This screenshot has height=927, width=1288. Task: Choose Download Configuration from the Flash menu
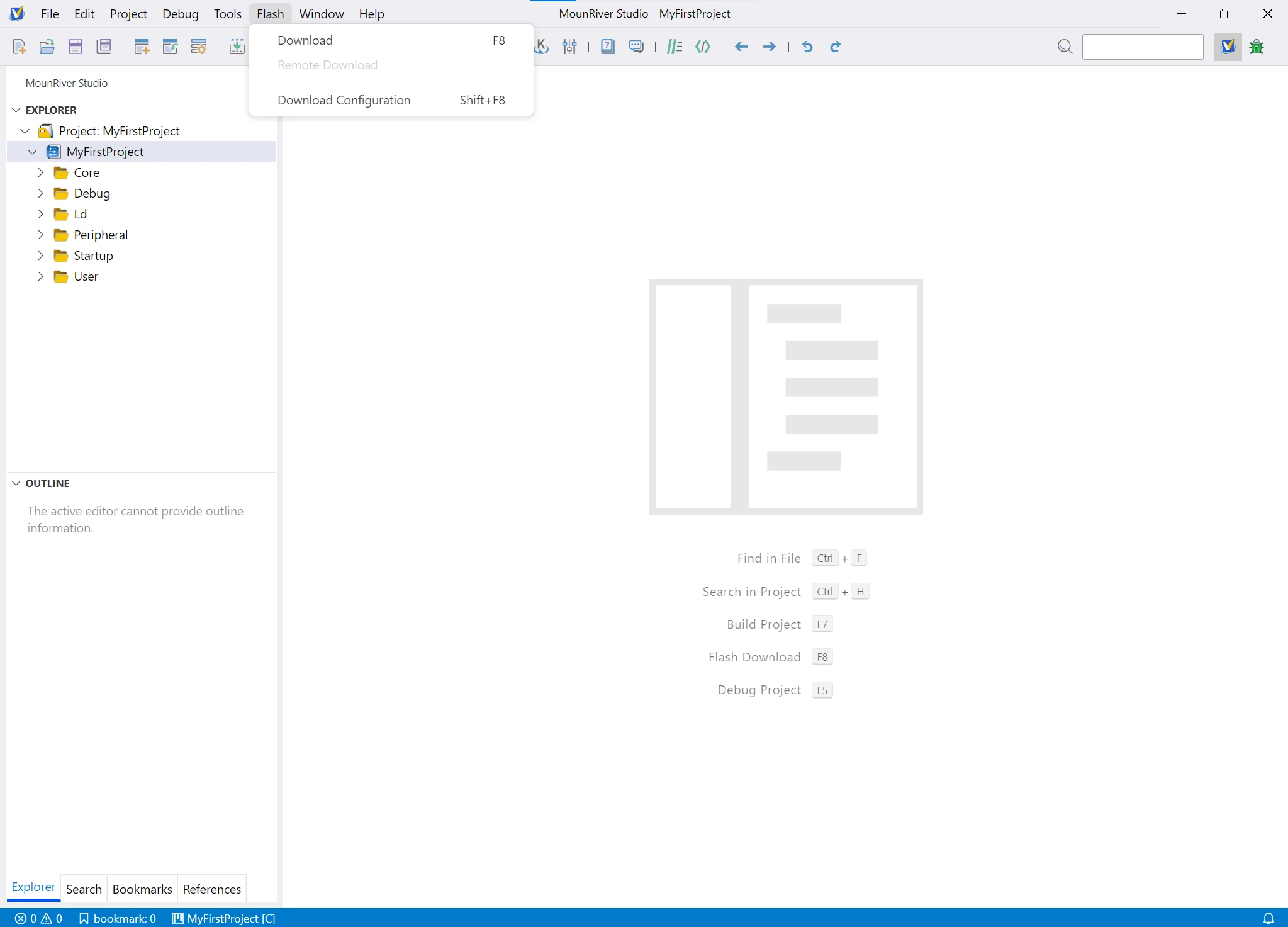point(391,100)
